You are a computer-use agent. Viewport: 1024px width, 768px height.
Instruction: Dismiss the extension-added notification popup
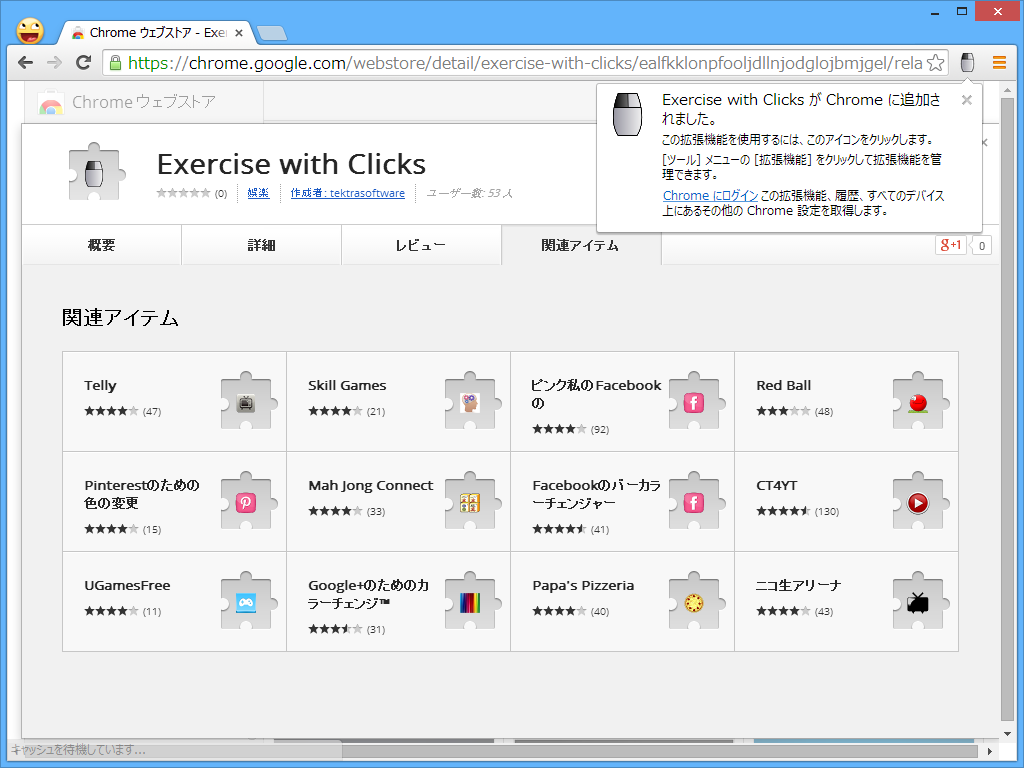coord(966,100)
